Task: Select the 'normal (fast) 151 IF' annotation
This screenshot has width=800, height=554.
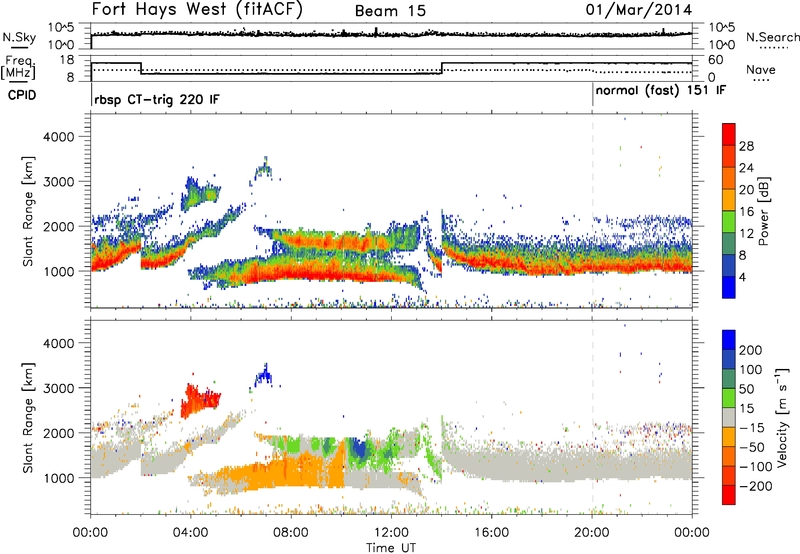Action: tap(661, 91)
